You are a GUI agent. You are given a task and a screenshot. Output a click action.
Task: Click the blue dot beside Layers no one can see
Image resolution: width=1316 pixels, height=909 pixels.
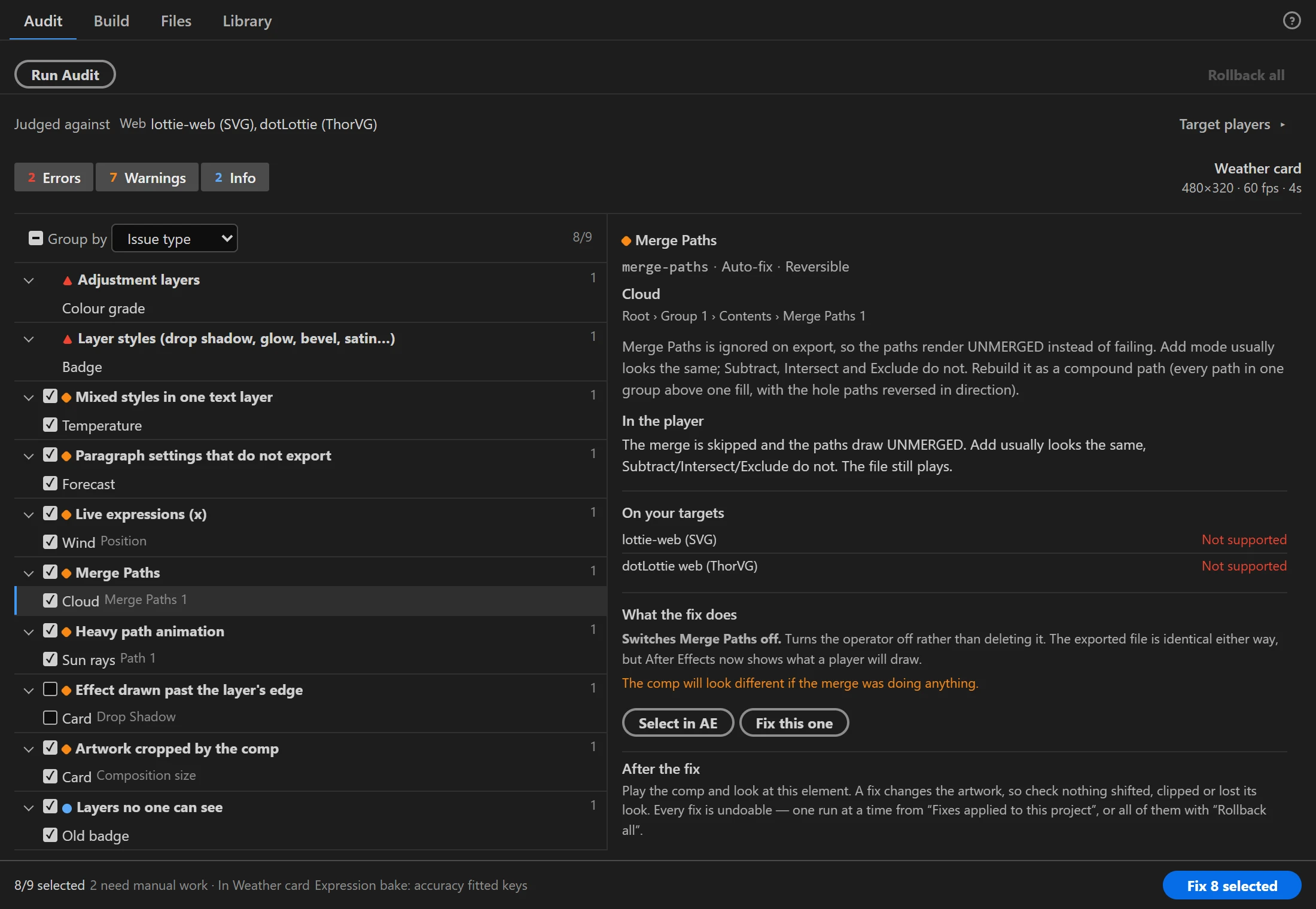coord(67,808)
